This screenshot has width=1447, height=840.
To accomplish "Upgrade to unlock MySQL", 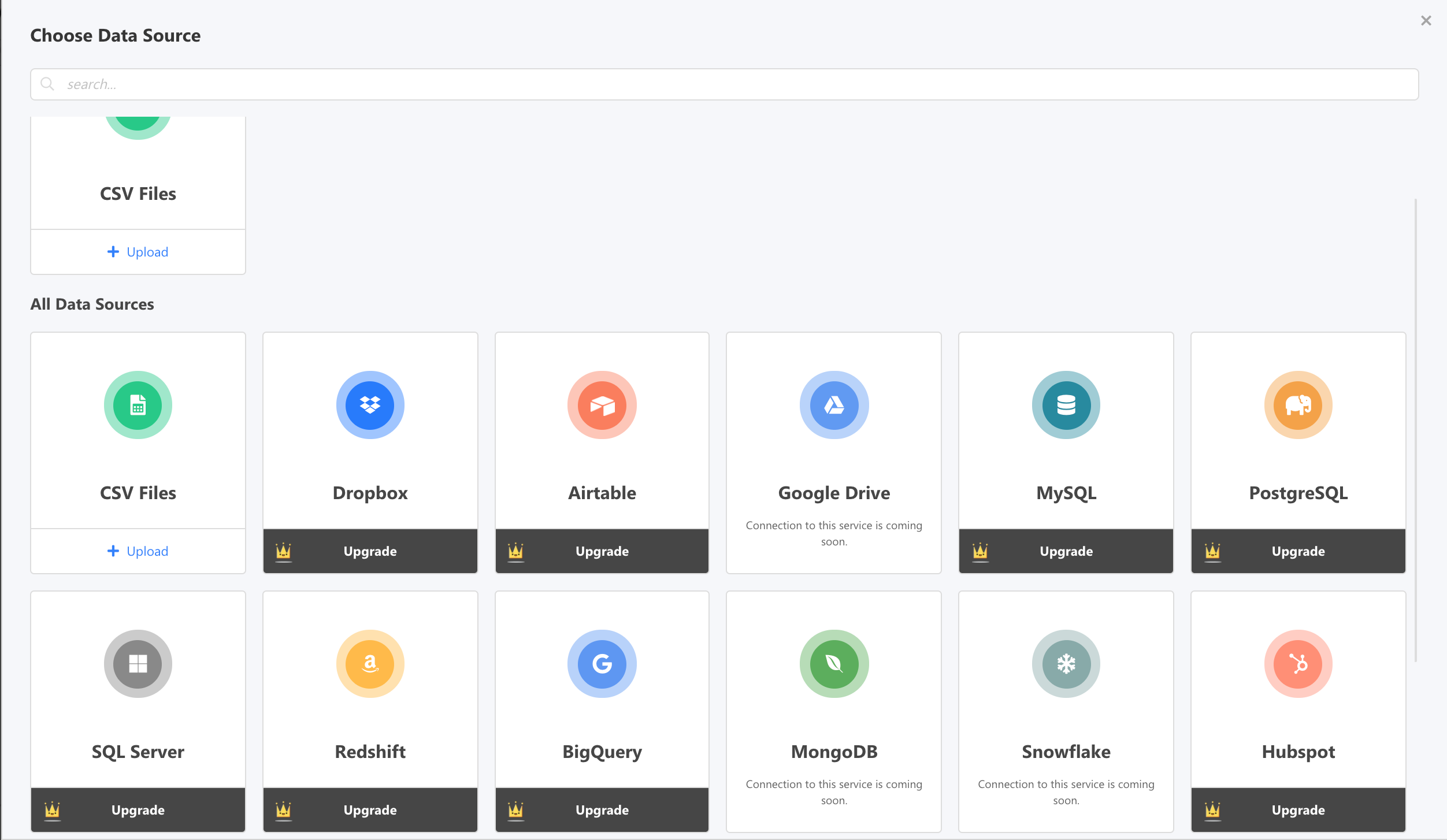I will (x=1066, y=551).
